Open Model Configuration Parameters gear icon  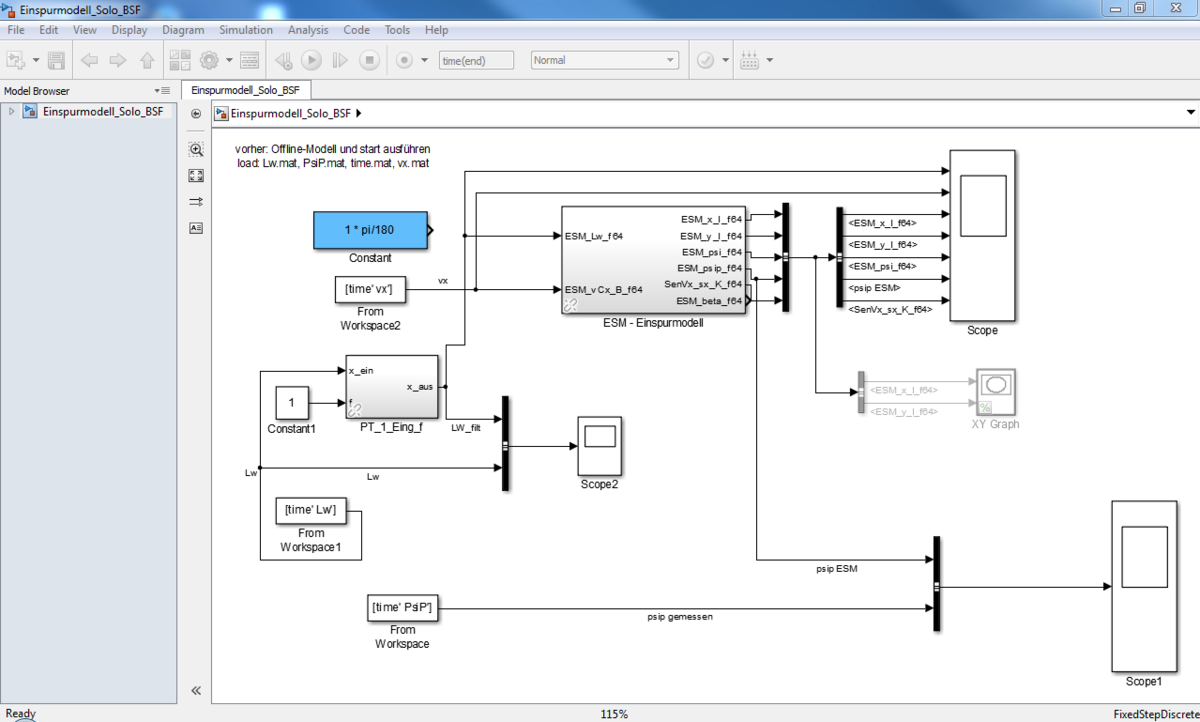click(x=209, y=60)
